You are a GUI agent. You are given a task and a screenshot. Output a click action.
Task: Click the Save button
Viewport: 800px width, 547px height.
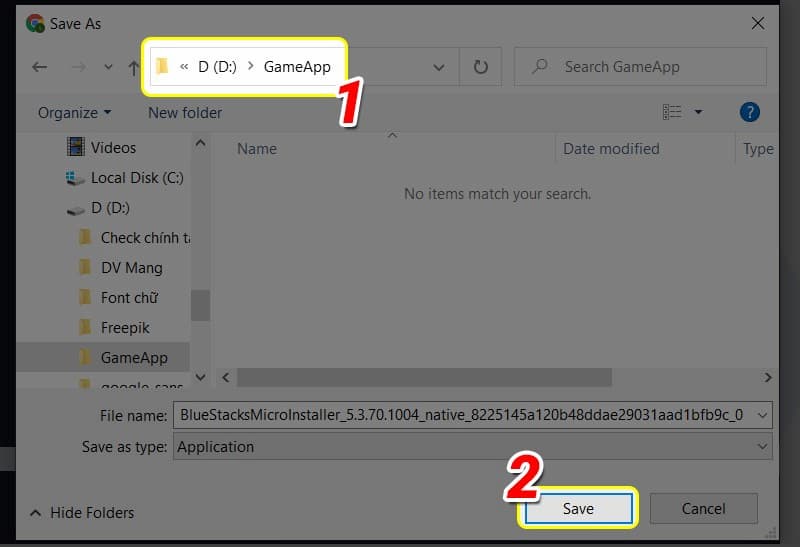coord(577,508)
